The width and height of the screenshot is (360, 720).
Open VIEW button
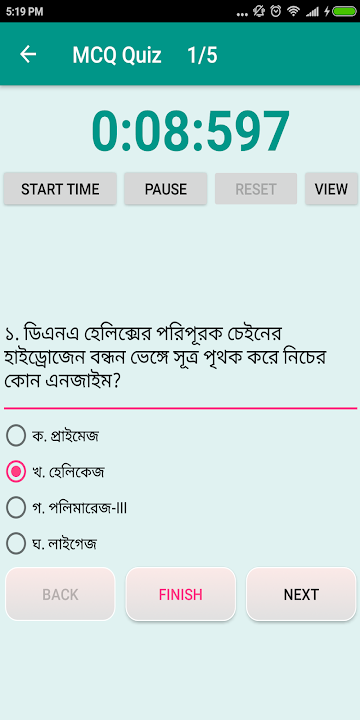[x=331, y=189]
